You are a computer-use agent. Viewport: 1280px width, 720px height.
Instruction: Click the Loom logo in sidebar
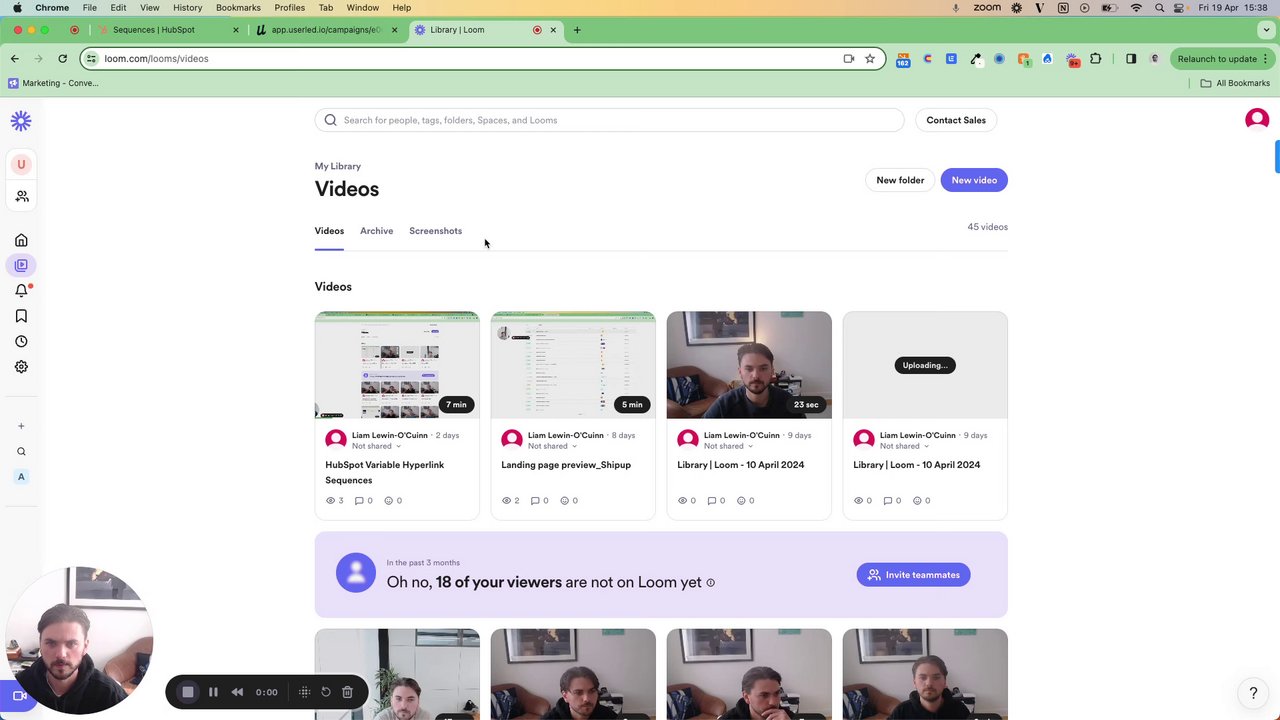coord(21,121)
